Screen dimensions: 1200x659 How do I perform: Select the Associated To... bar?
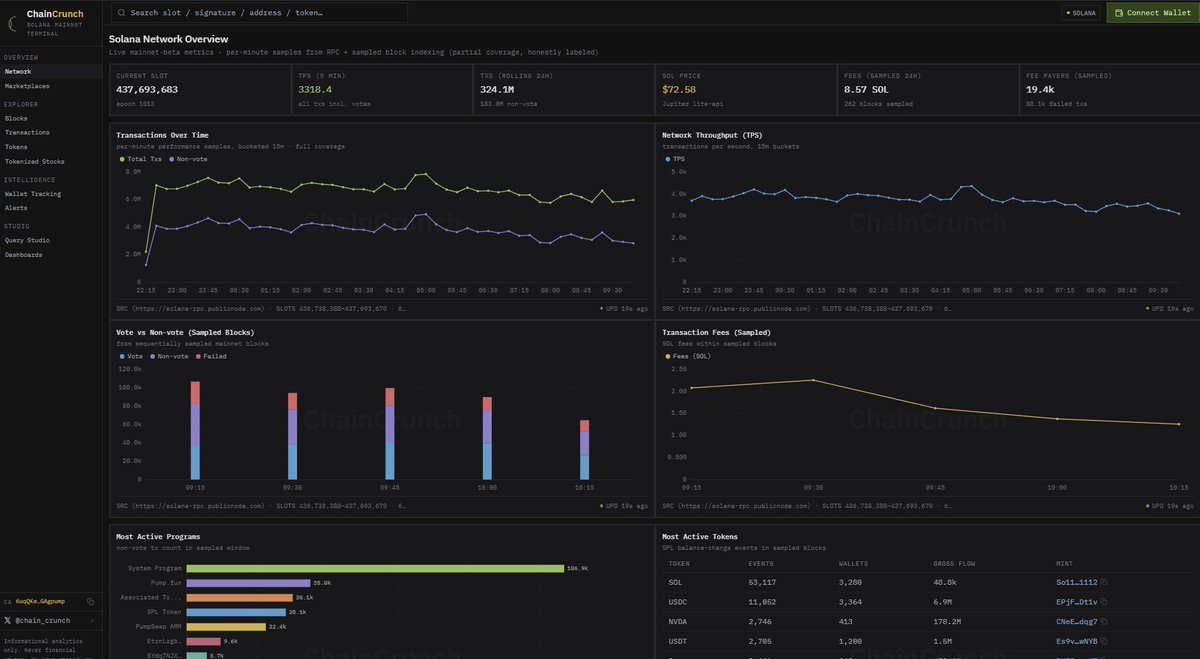[x=240, y=597]
